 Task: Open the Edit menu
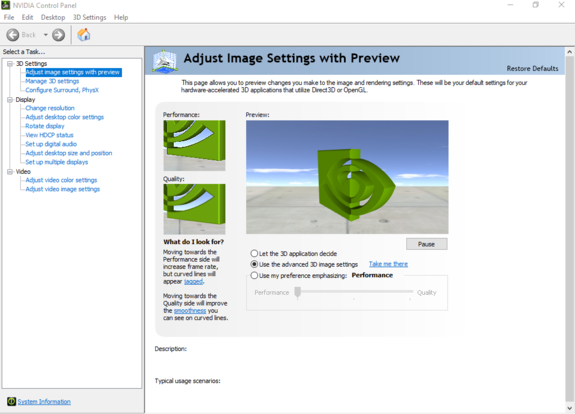(27, 17)
